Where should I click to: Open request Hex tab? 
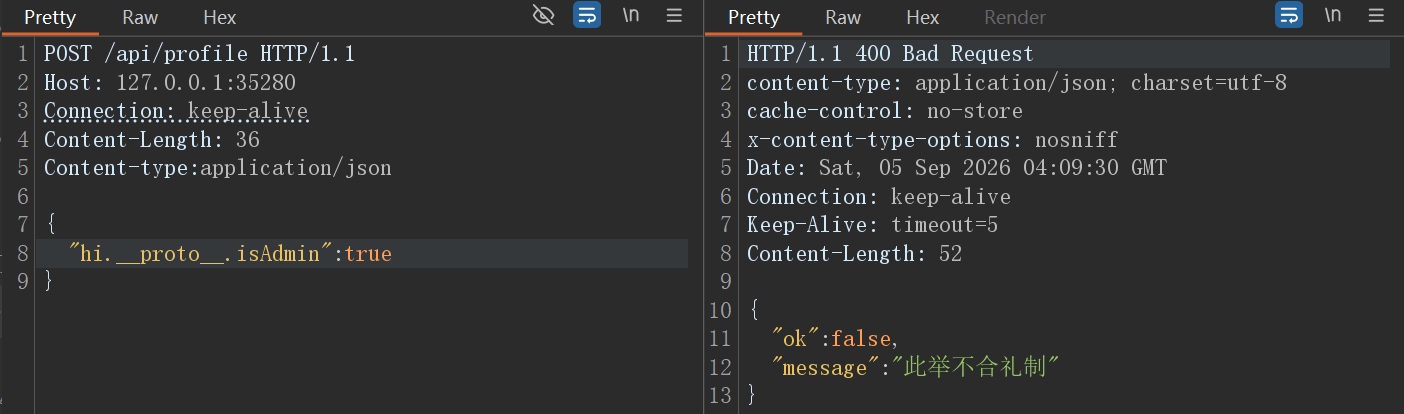219,17
